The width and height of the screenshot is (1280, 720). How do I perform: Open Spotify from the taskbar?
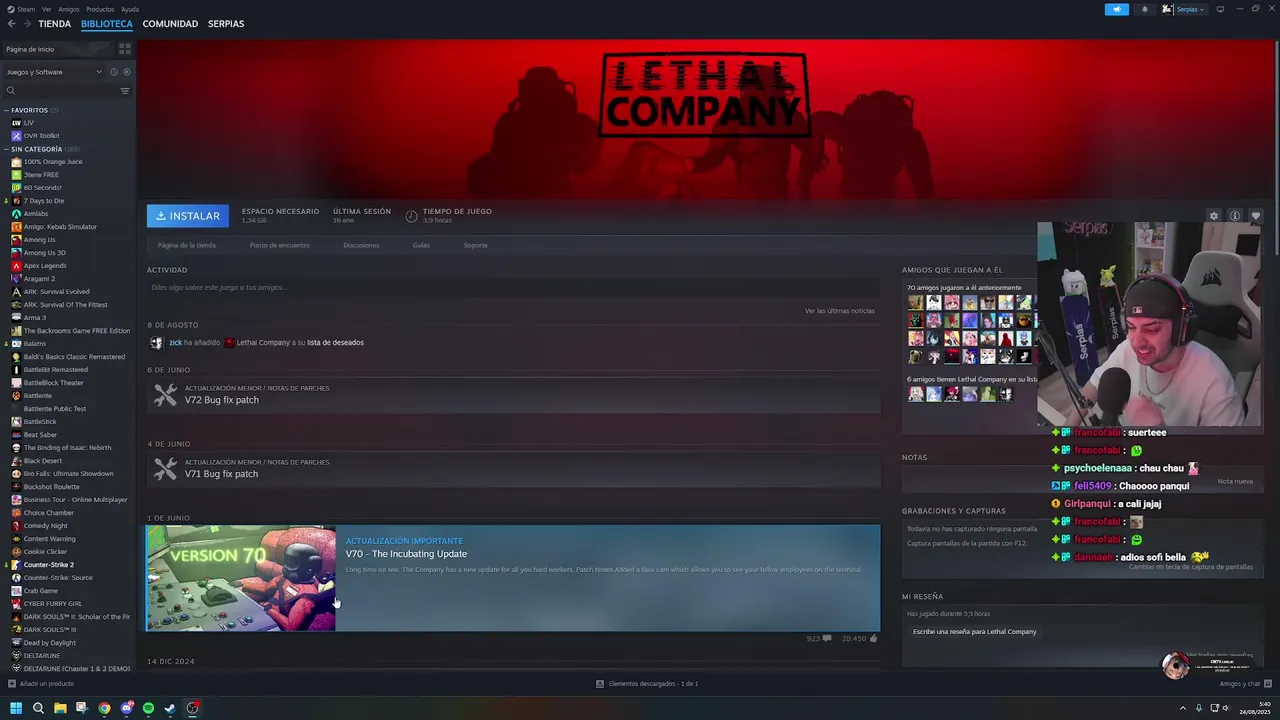click(x=148, y=708)
